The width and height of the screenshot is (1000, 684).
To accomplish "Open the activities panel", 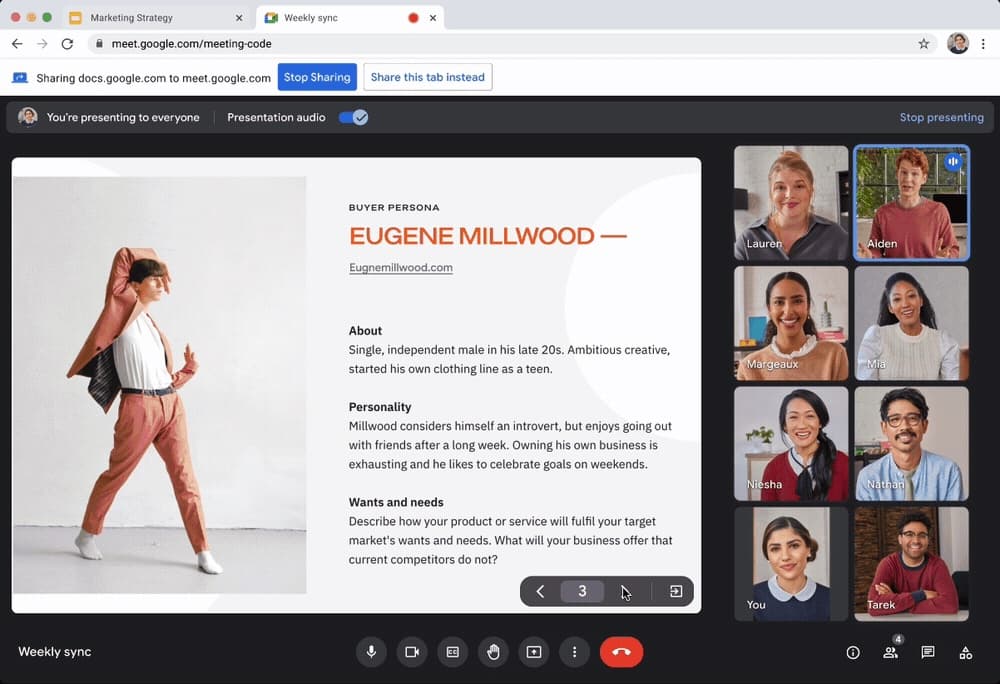I will tap(965, 653).
